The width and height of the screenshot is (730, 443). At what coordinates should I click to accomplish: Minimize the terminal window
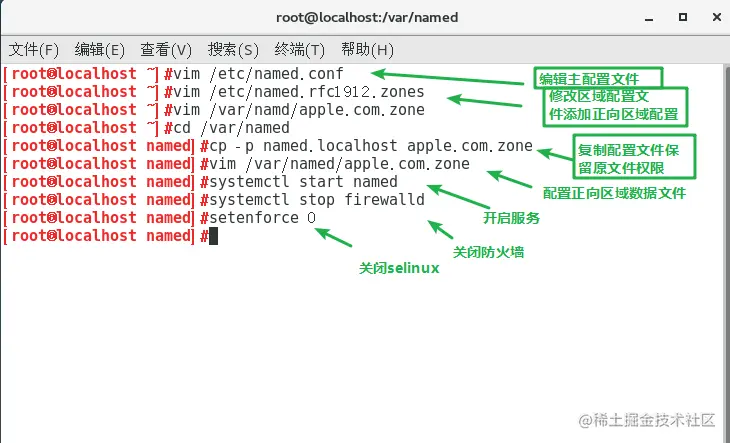point(649,18)
